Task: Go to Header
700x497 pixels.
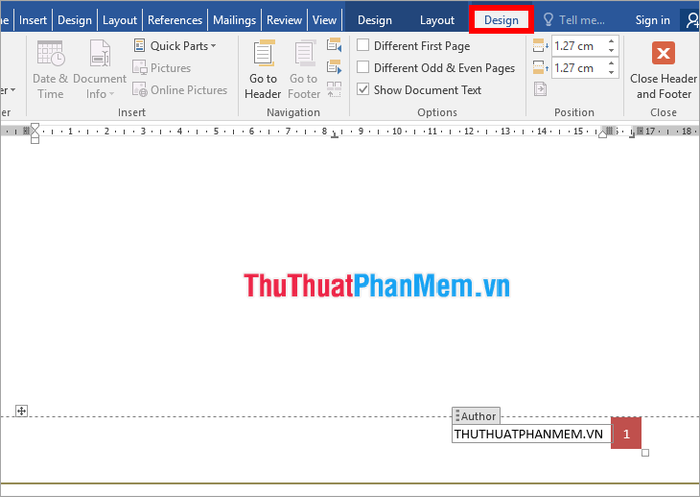Action: coord(263,69)
